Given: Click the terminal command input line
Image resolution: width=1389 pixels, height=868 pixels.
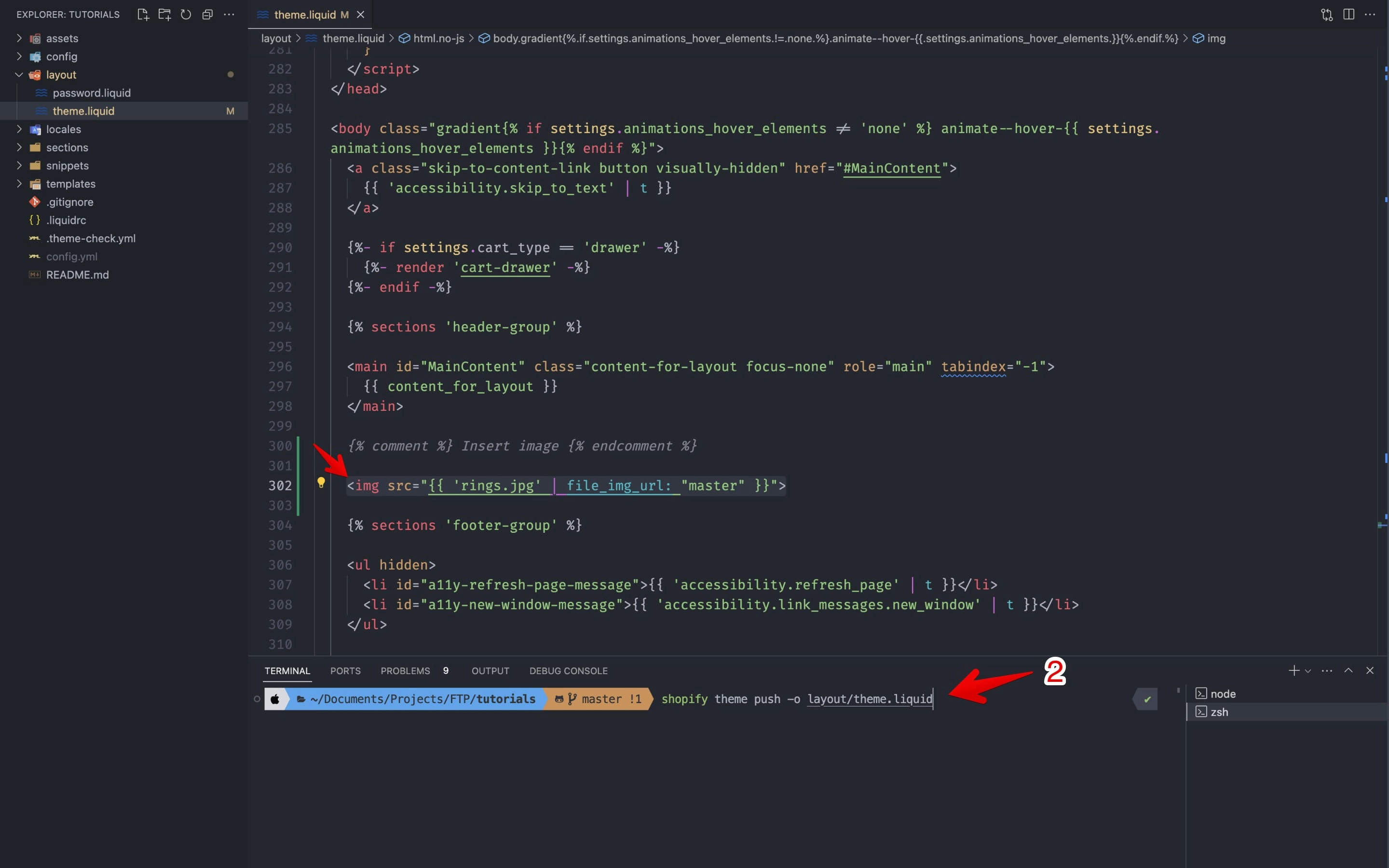Looking at the screenshot, I should pos(797,699).
